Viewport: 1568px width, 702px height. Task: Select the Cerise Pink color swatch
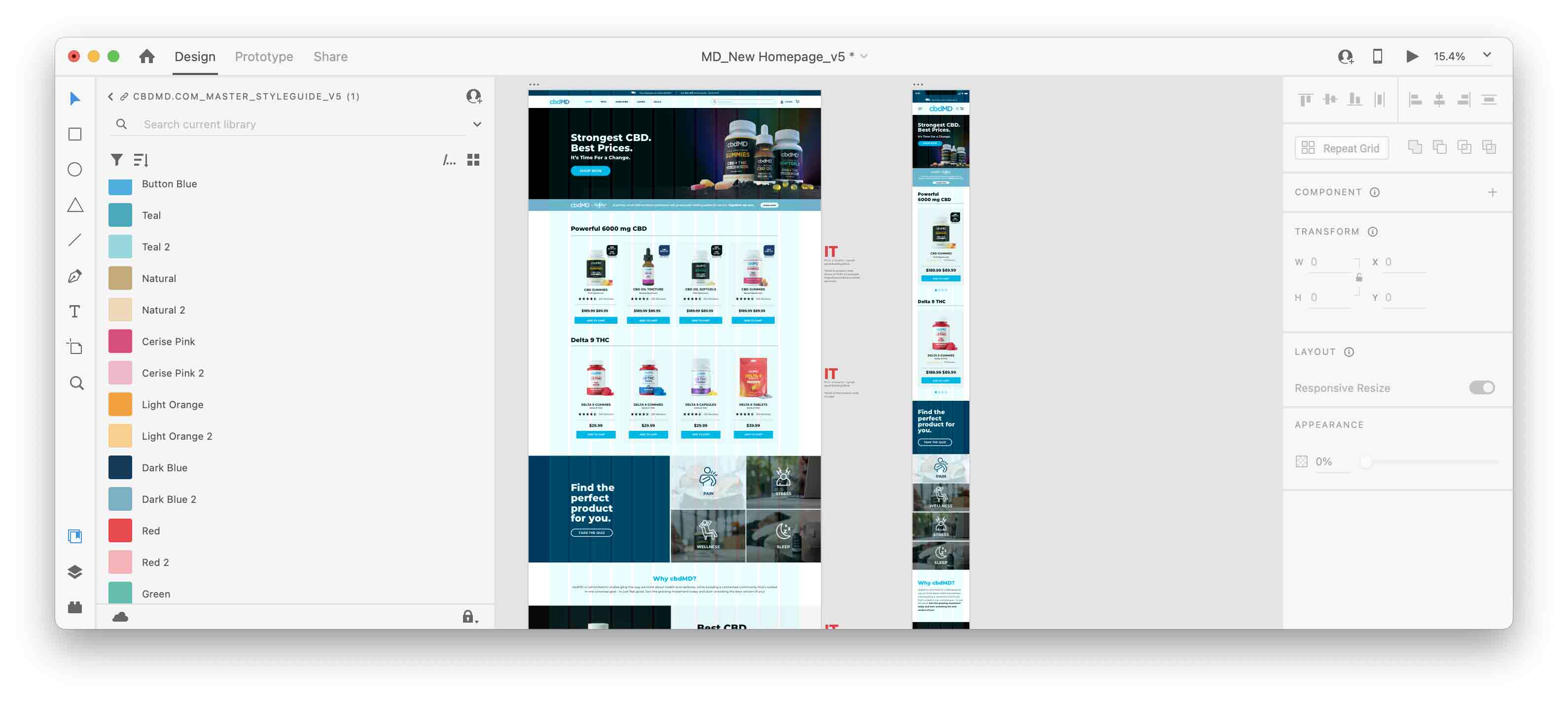[120, 341]
